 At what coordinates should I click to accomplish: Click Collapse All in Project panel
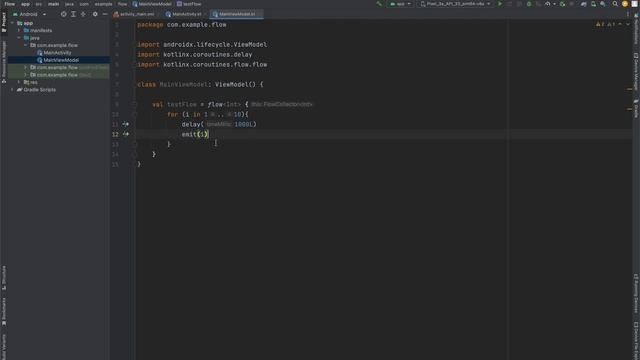(83, 14)
